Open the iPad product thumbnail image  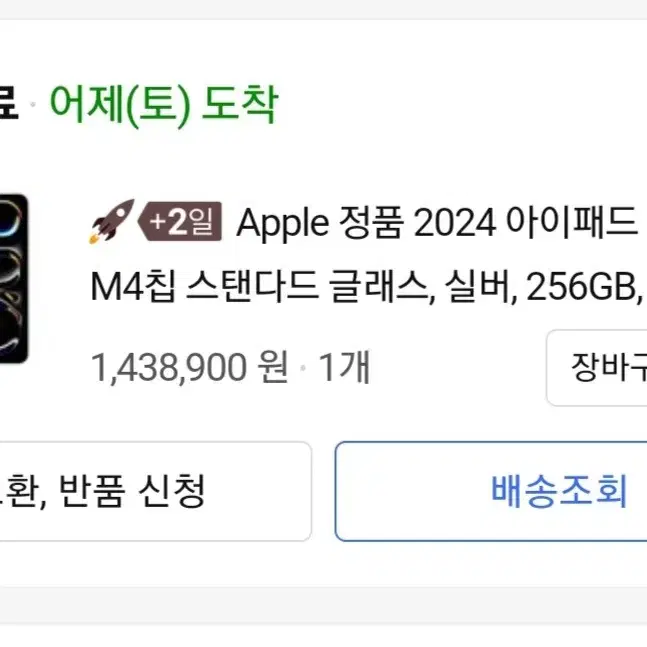point(14,279)
